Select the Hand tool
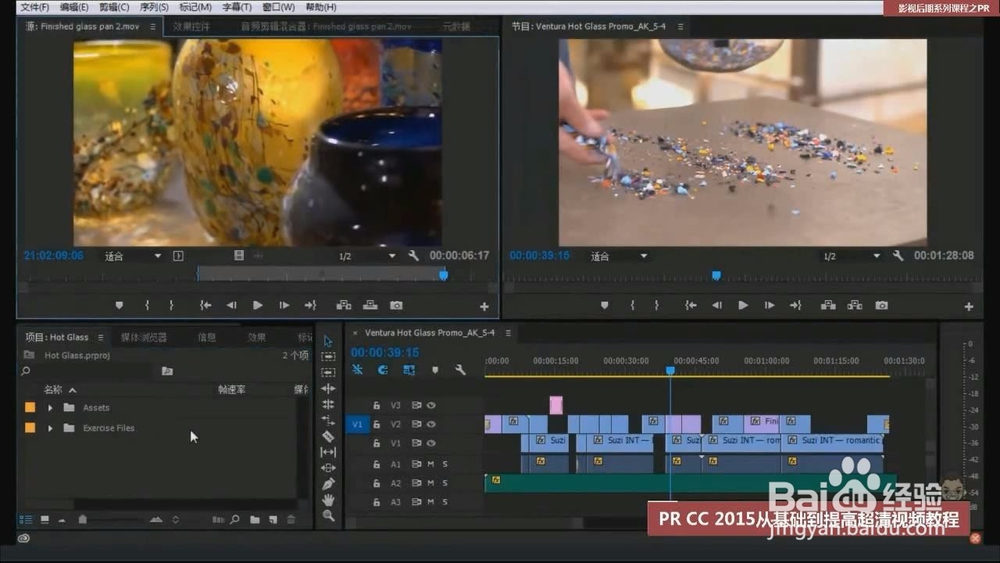This screenshot has width=1000, height=563. point(328,500)
